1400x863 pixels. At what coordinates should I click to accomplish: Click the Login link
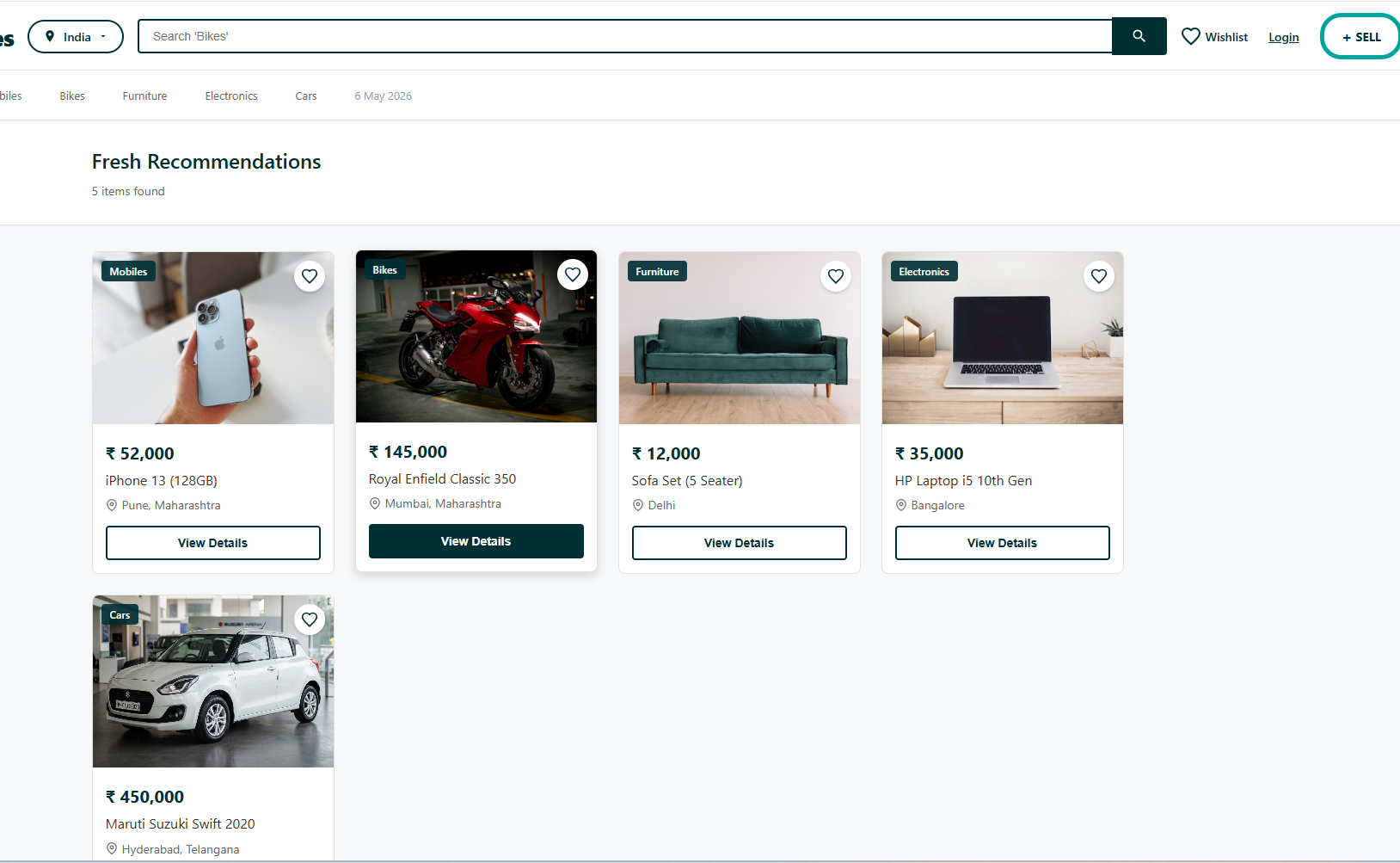(1283, 37)
